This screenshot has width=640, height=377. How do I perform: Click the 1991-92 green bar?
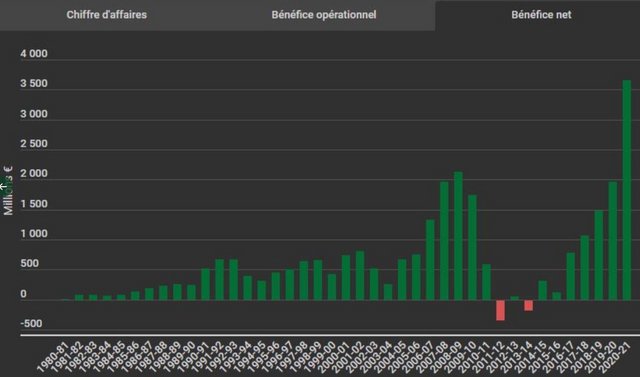[220, 280]
